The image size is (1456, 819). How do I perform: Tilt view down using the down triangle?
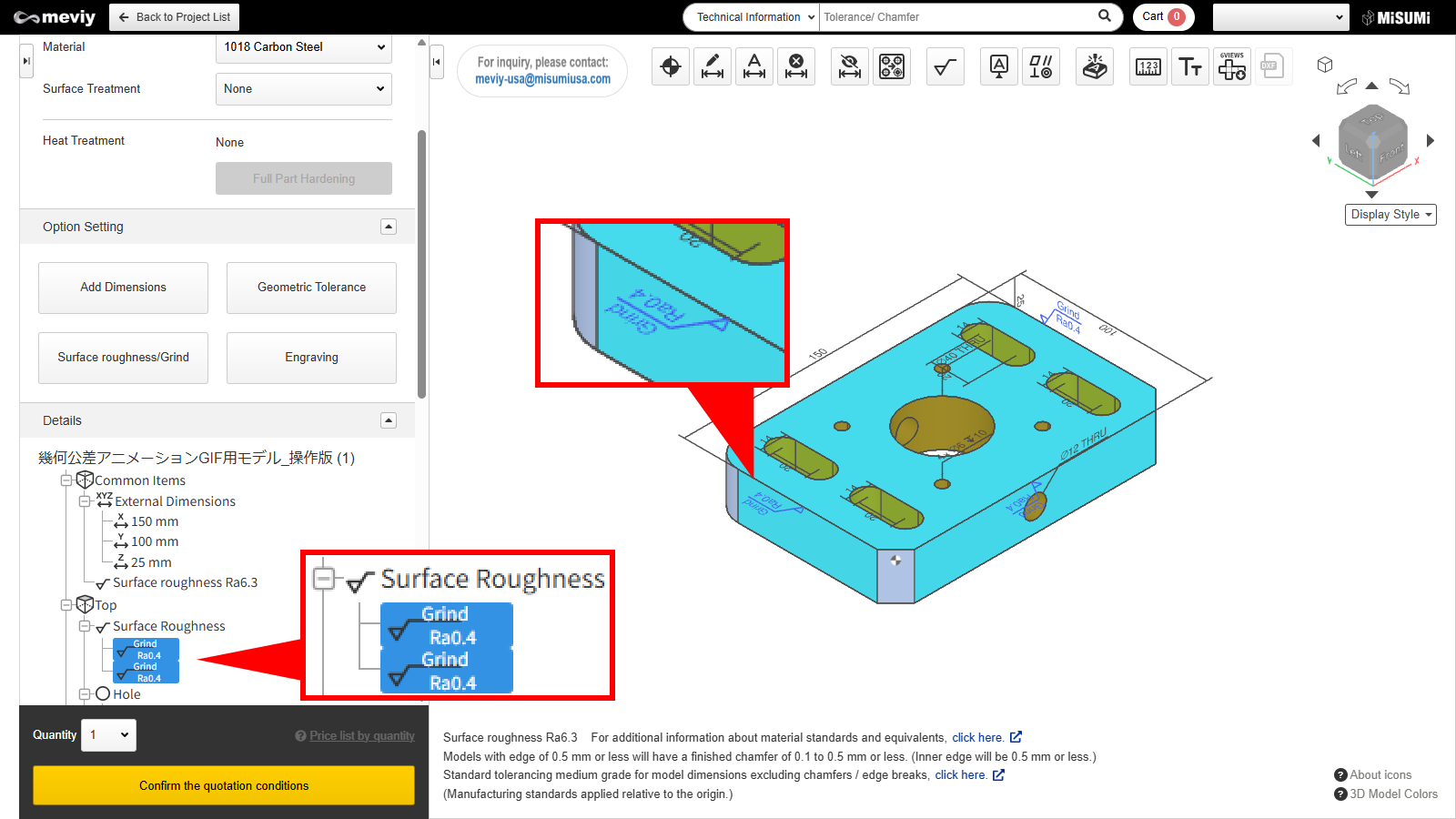pyautogui.click(x=1372, y=195)
